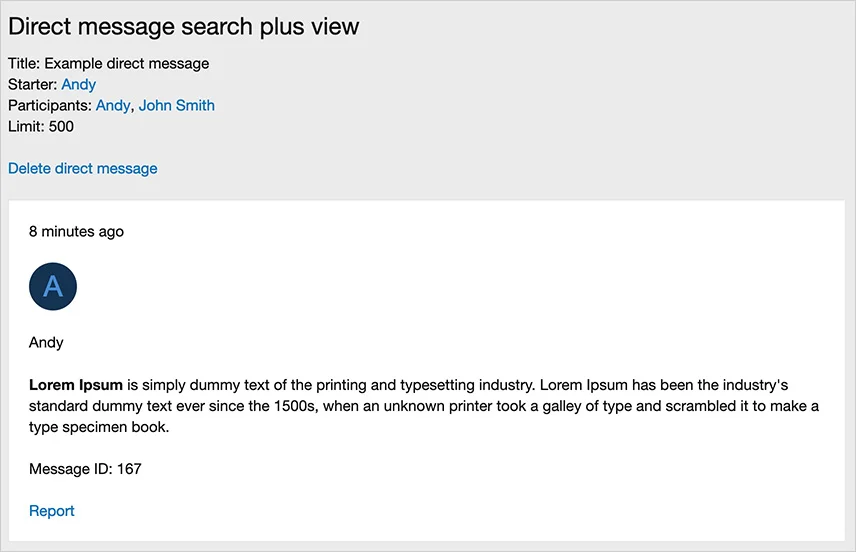Click the Delete direct message link

[x=83, y=168]
